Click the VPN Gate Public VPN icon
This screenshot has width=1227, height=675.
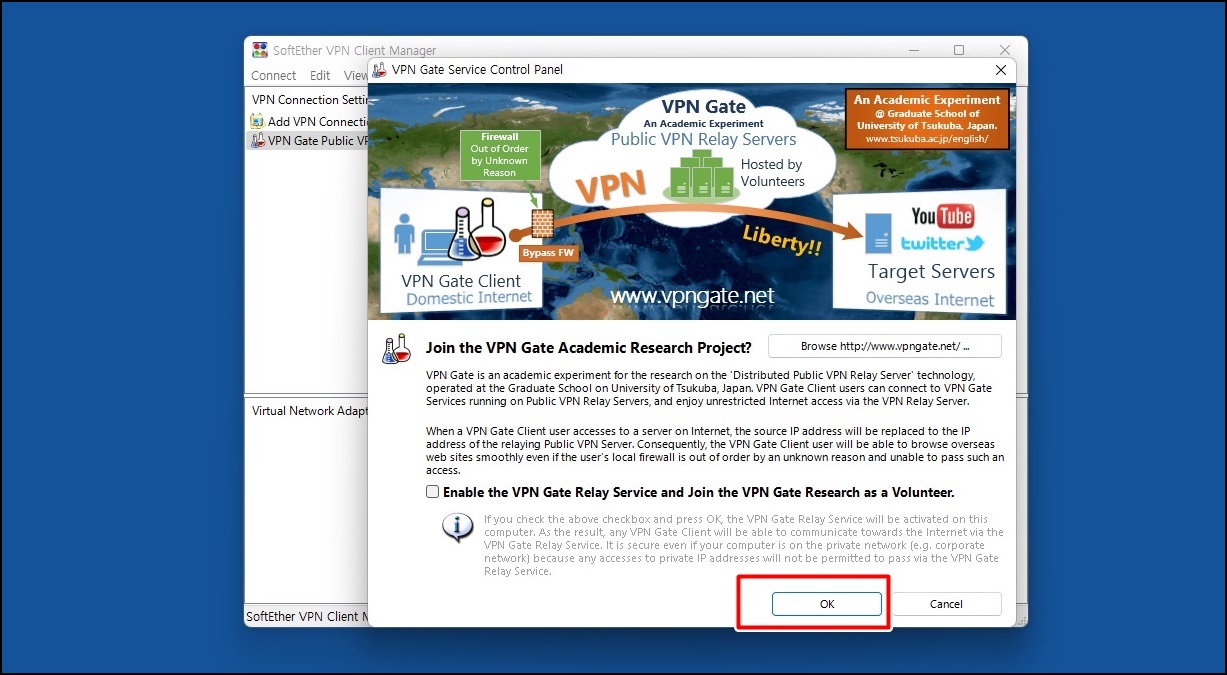tap(257, 141)
